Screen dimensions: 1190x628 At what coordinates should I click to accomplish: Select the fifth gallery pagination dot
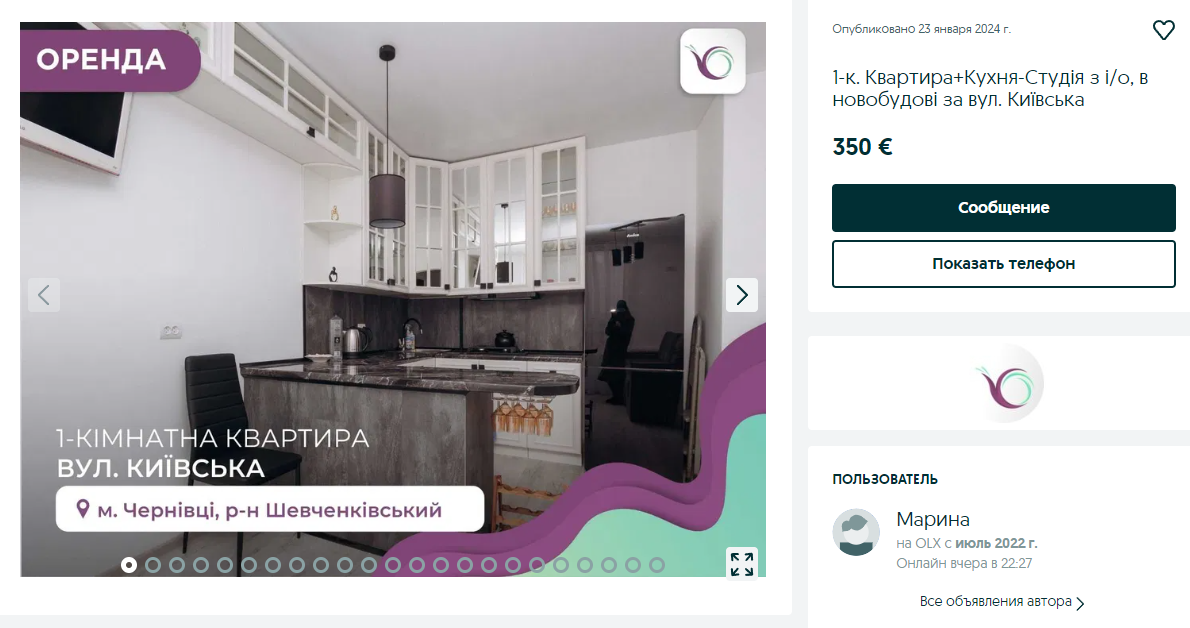pyautogui.click(x=225, y=565)
